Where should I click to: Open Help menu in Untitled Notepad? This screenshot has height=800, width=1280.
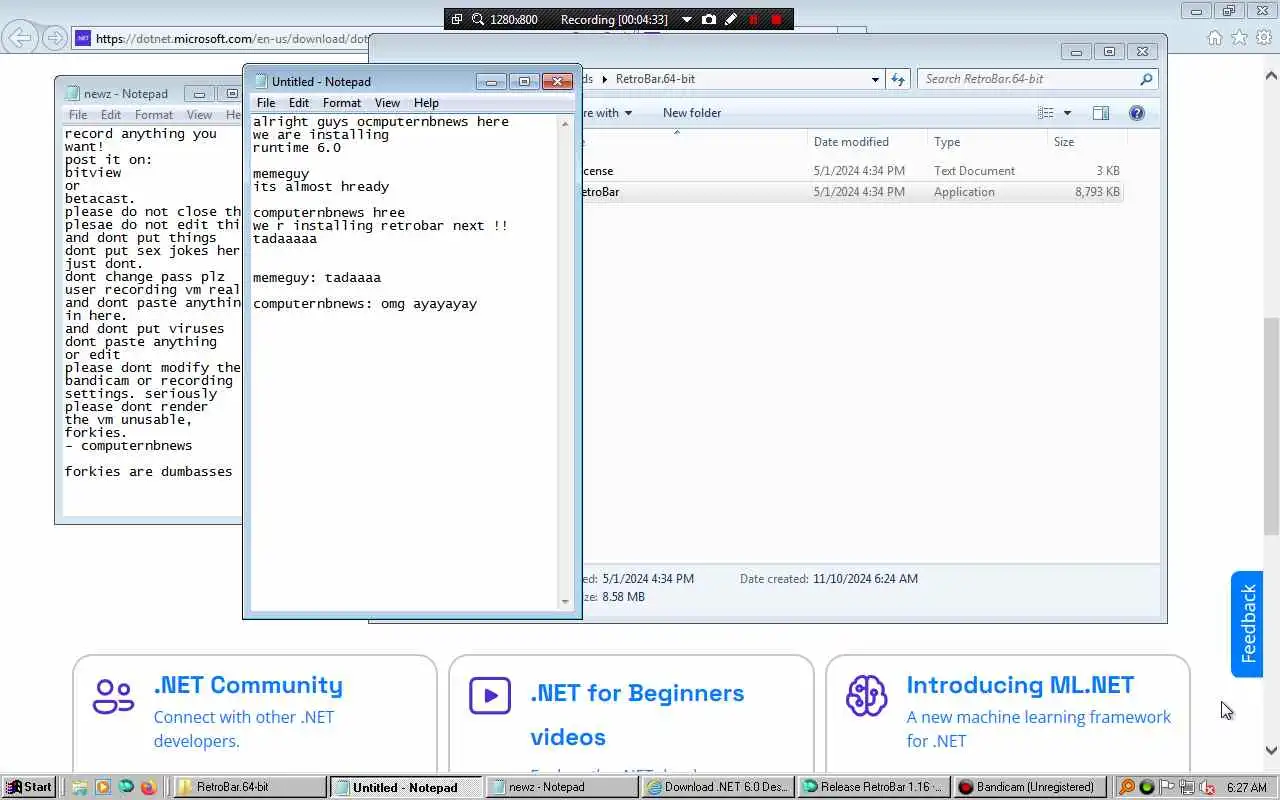(x=426, y=103)
